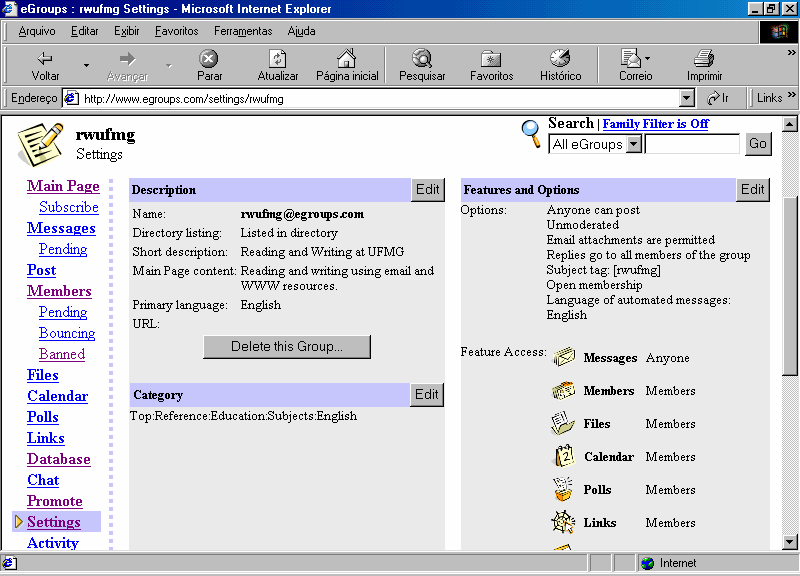
Task: Edit the Features and Options section
Action: 753,190
